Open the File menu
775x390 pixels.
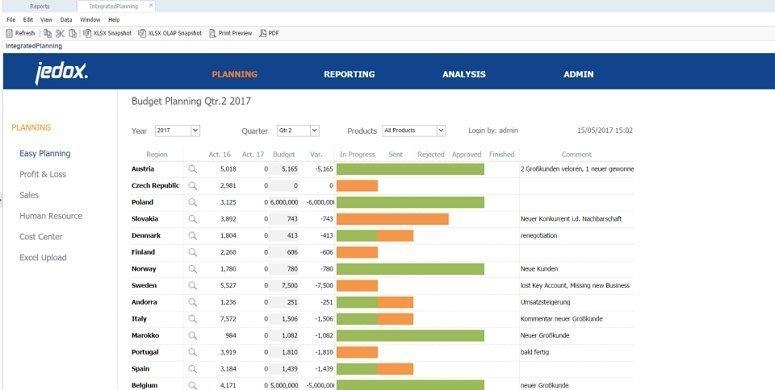(11, 20)
